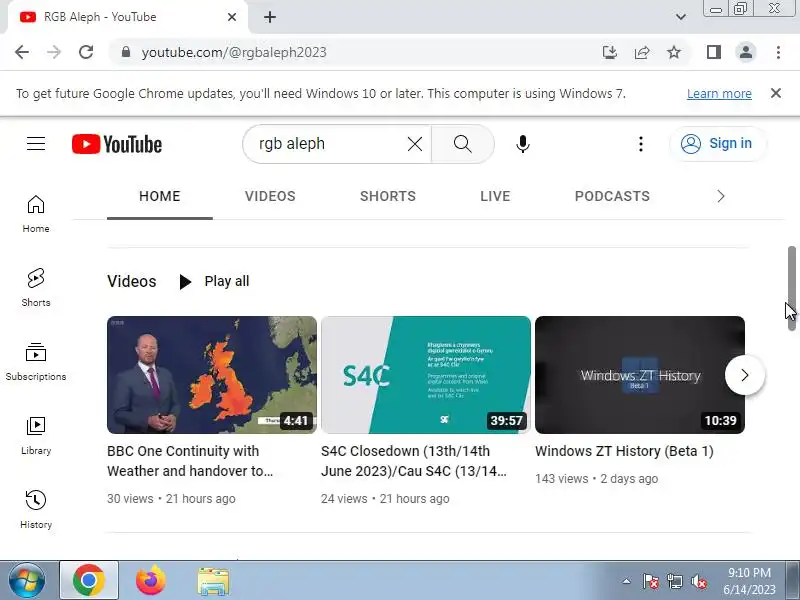The height and width of the screenshot is (600, 800).
Task: Share this page via the address bar icon
Action: tap(642, 52)
